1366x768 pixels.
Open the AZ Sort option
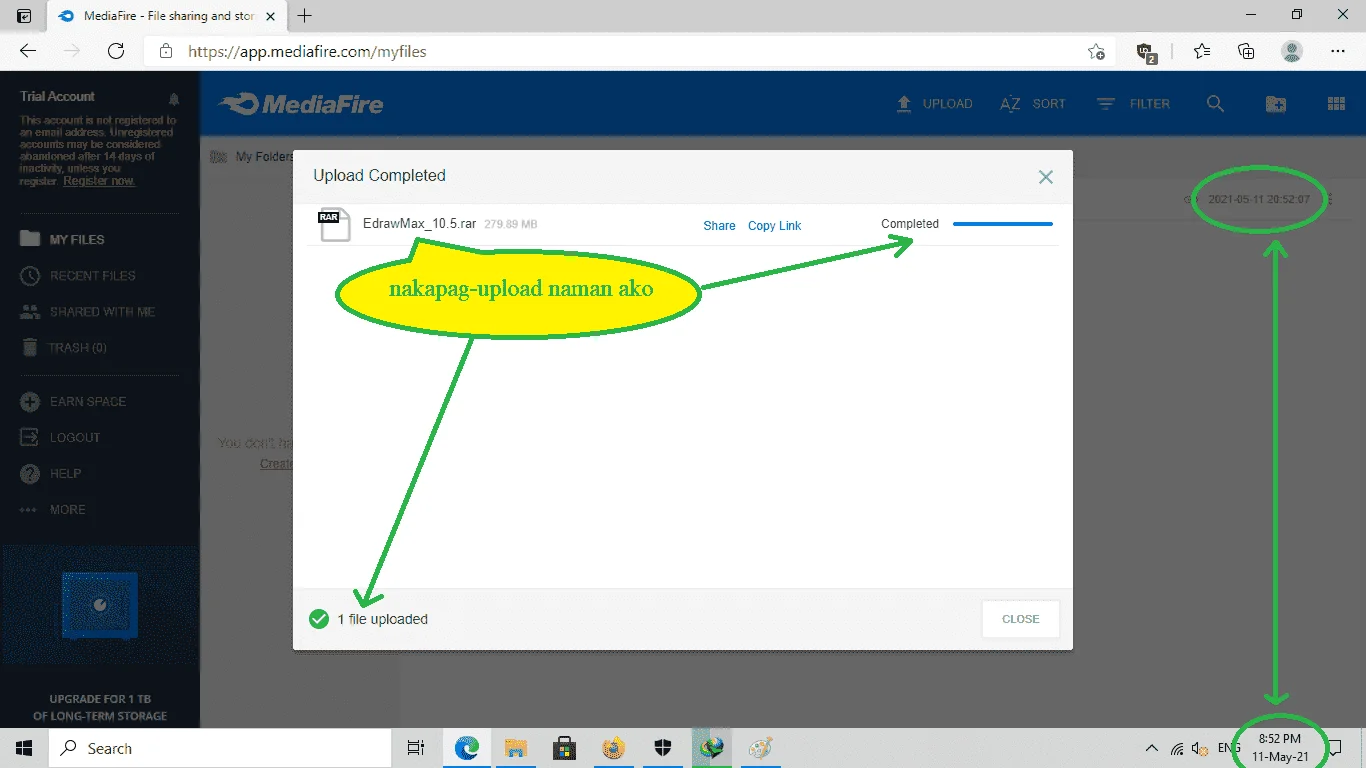coord(1033,104)
